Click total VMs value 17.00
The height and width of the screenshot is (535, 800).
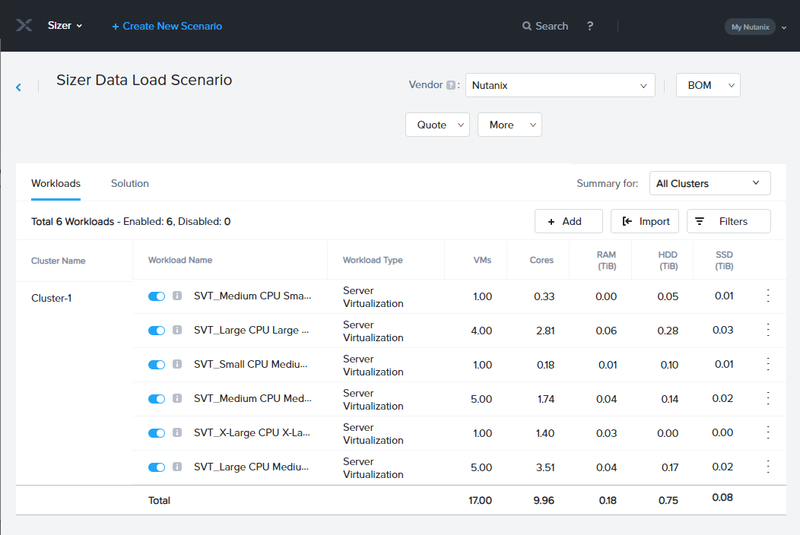tap(480, 501)
